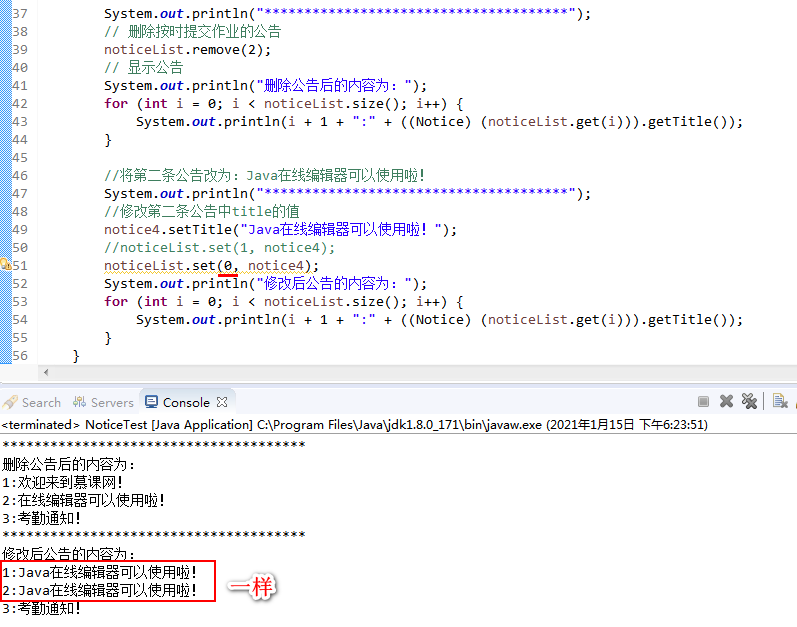Click the for loop on line 42

(x=284, y=104)
